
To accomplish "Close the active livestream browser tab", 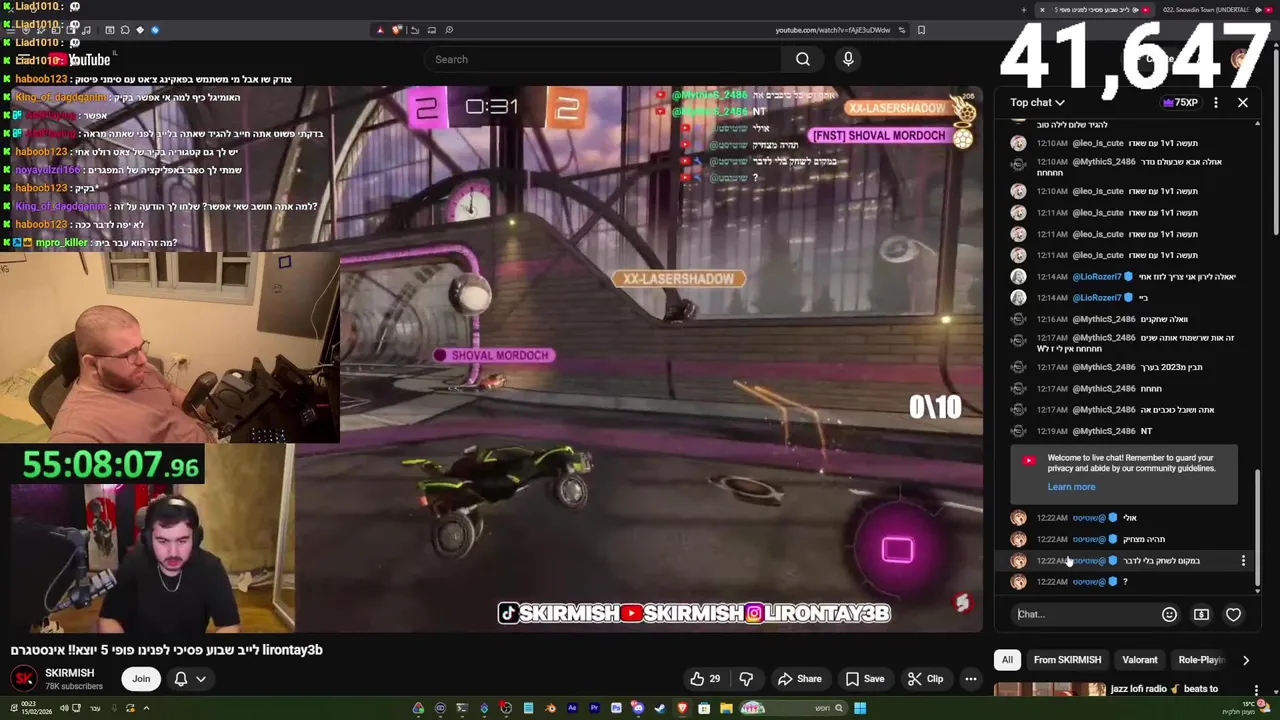I will 1042,10.
